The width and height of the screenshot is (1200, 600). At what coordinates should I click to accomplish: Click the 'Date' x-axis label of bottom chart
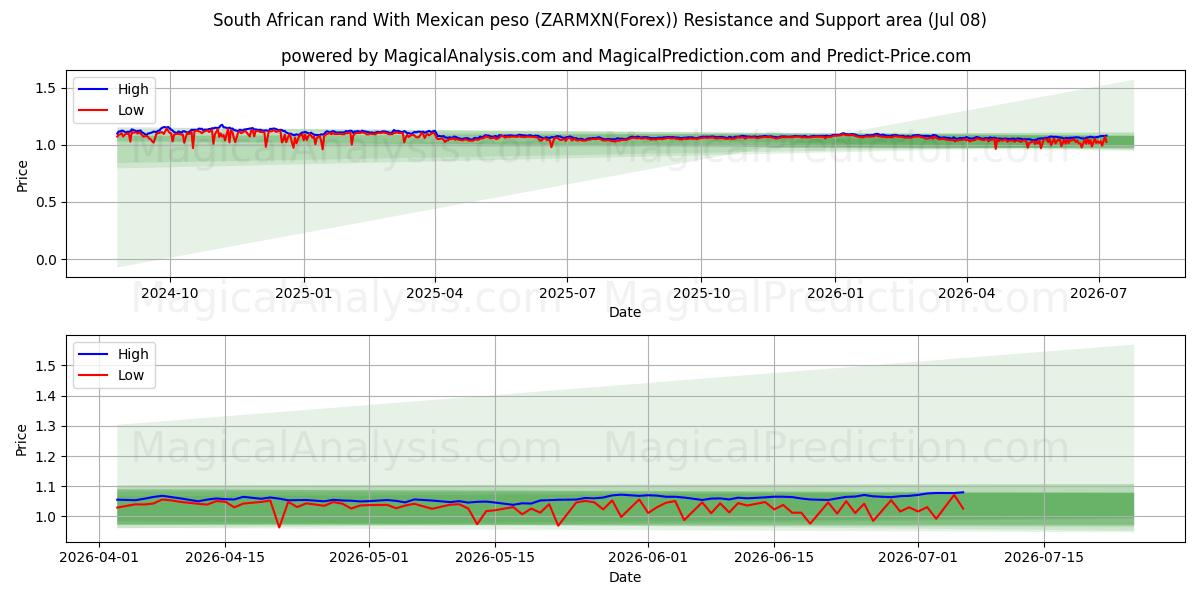(625, 577)
